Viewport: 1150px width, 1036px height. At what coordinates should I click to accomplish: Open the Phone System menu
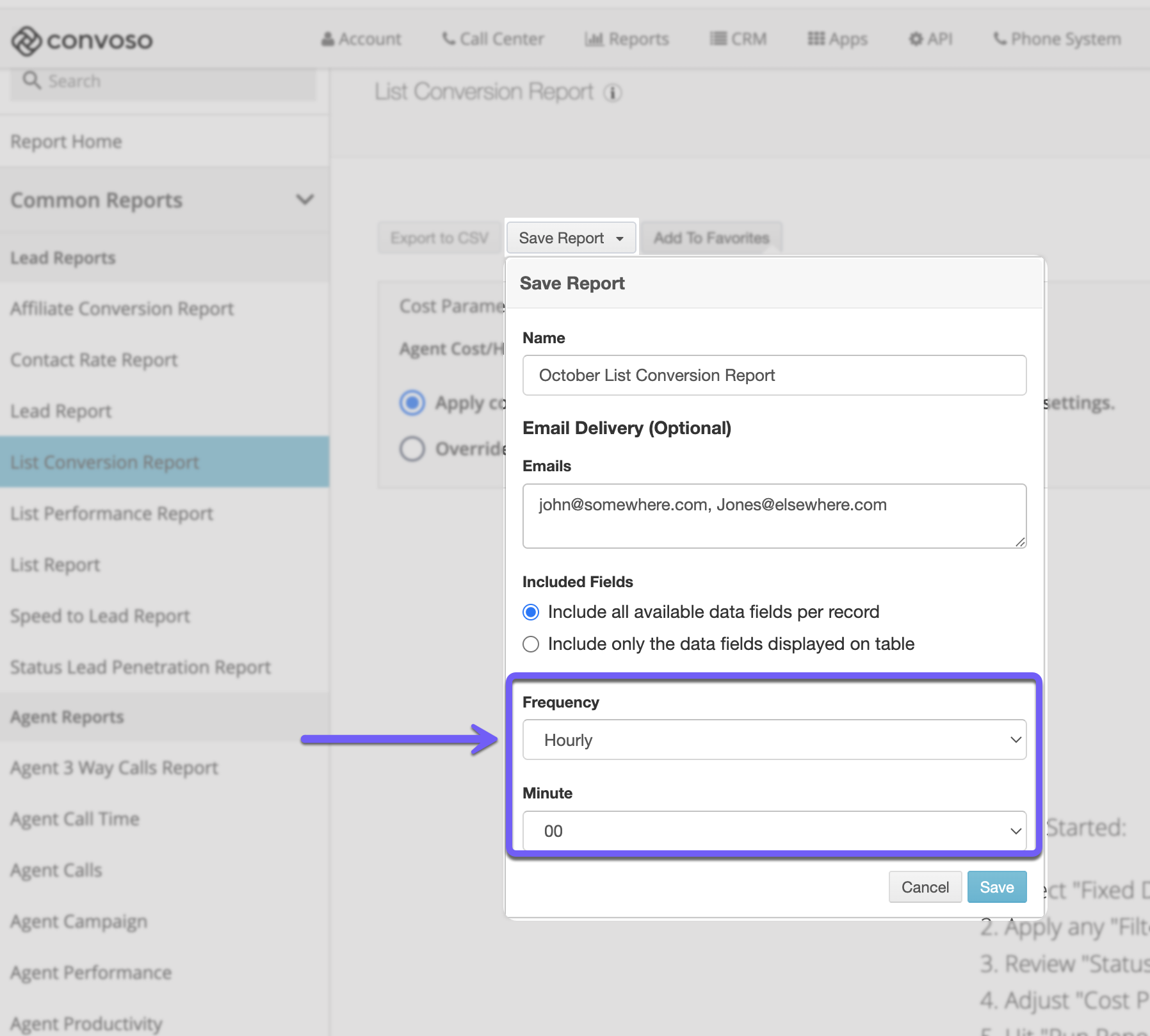1057,39
